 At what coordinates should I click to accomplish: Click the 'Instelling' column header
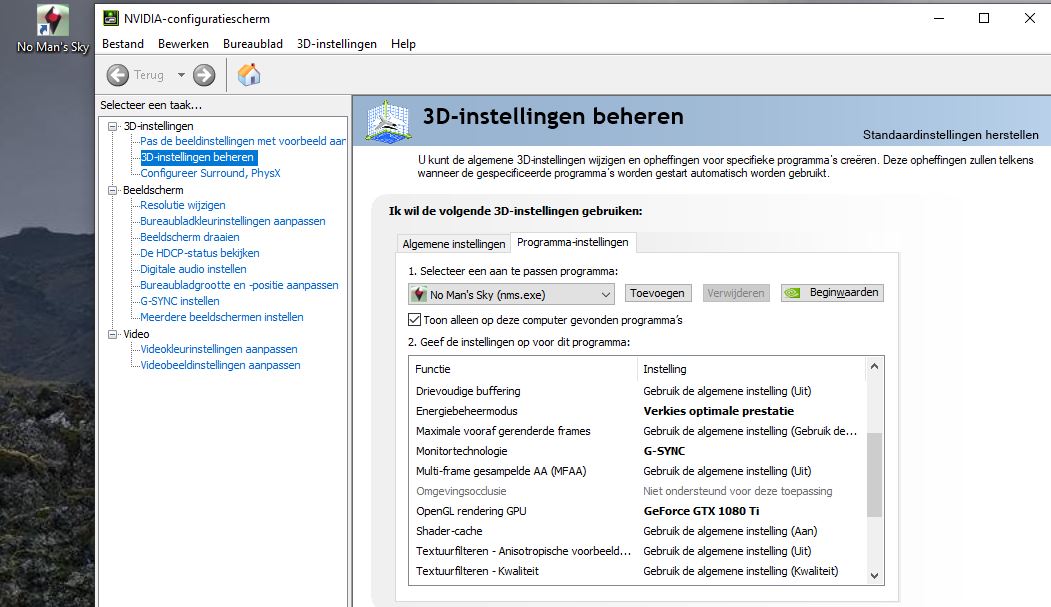coord(751,368)
